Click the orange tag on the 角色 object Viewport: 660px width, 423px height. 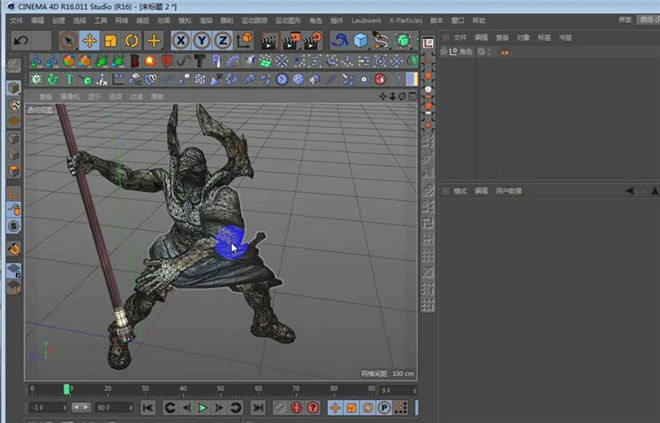click(505, 52)
